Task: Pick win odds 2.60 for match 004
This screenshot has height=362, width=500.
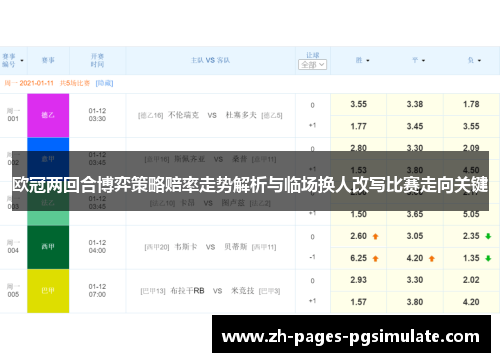Action: tap(359, 236)
